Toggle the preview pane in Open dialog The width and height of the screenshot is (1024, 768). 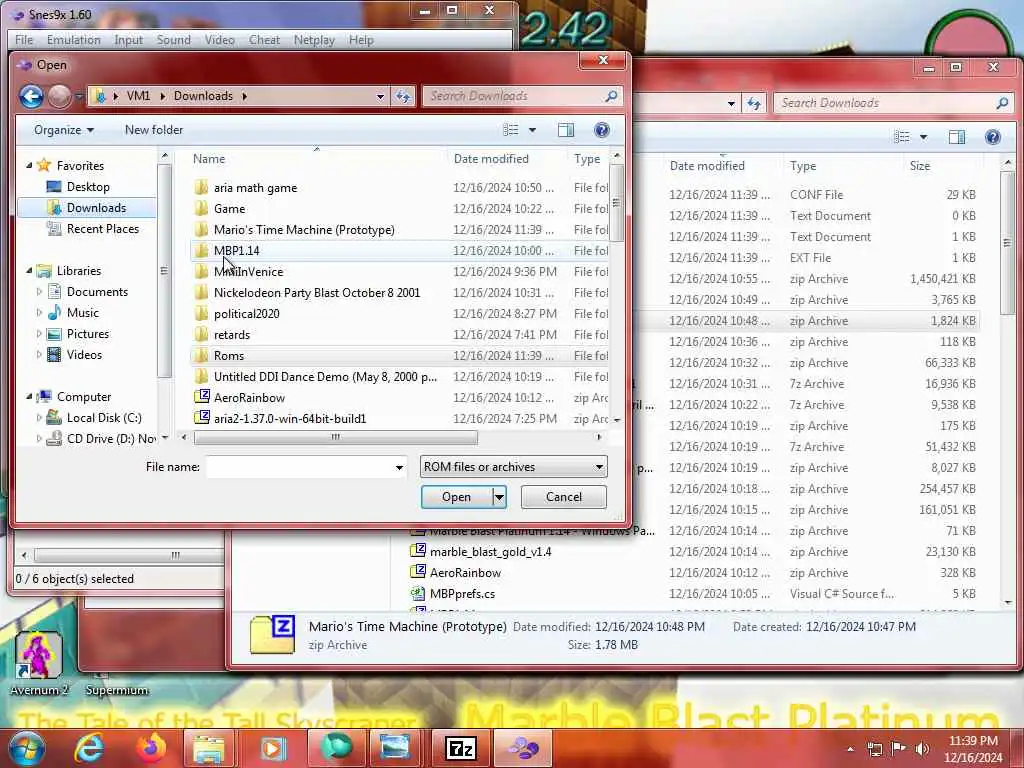pyautogui.click(x=566, y=130)
